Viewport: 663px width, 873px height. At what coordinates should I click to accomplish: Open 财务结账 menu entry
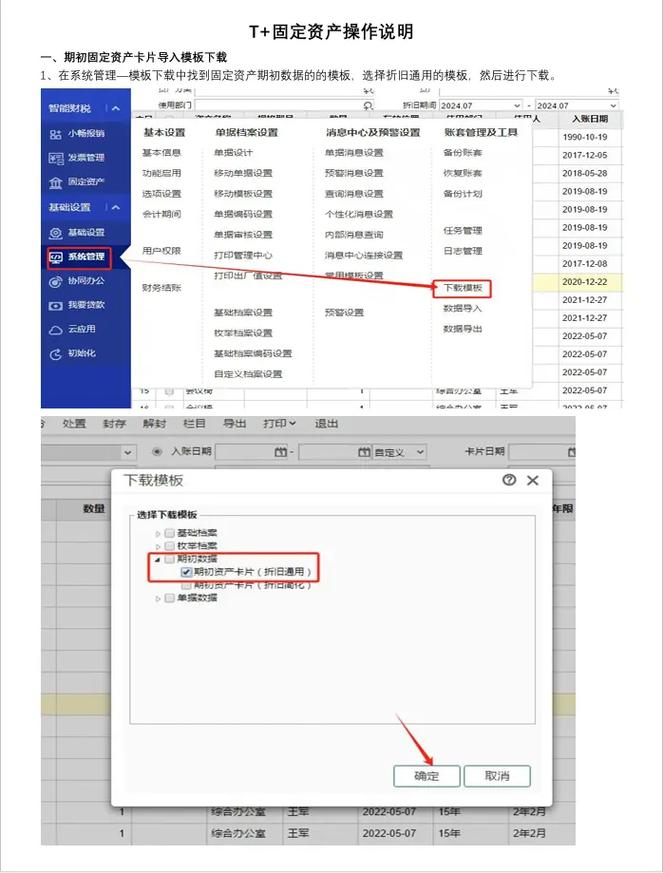click(x=161, y=288)
